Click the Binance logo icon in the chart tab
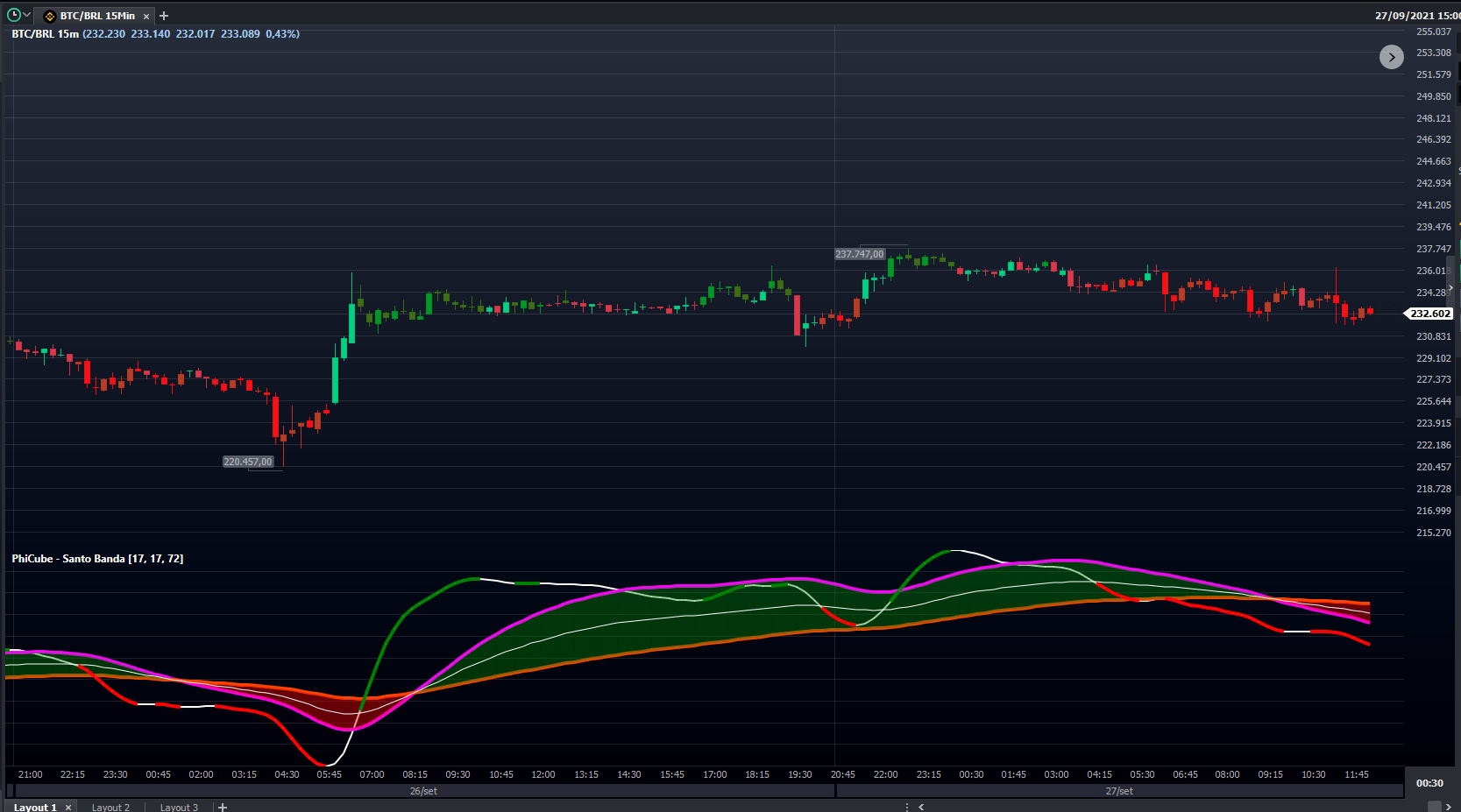This screenshot has height=812, width=1461. (50, 16)
